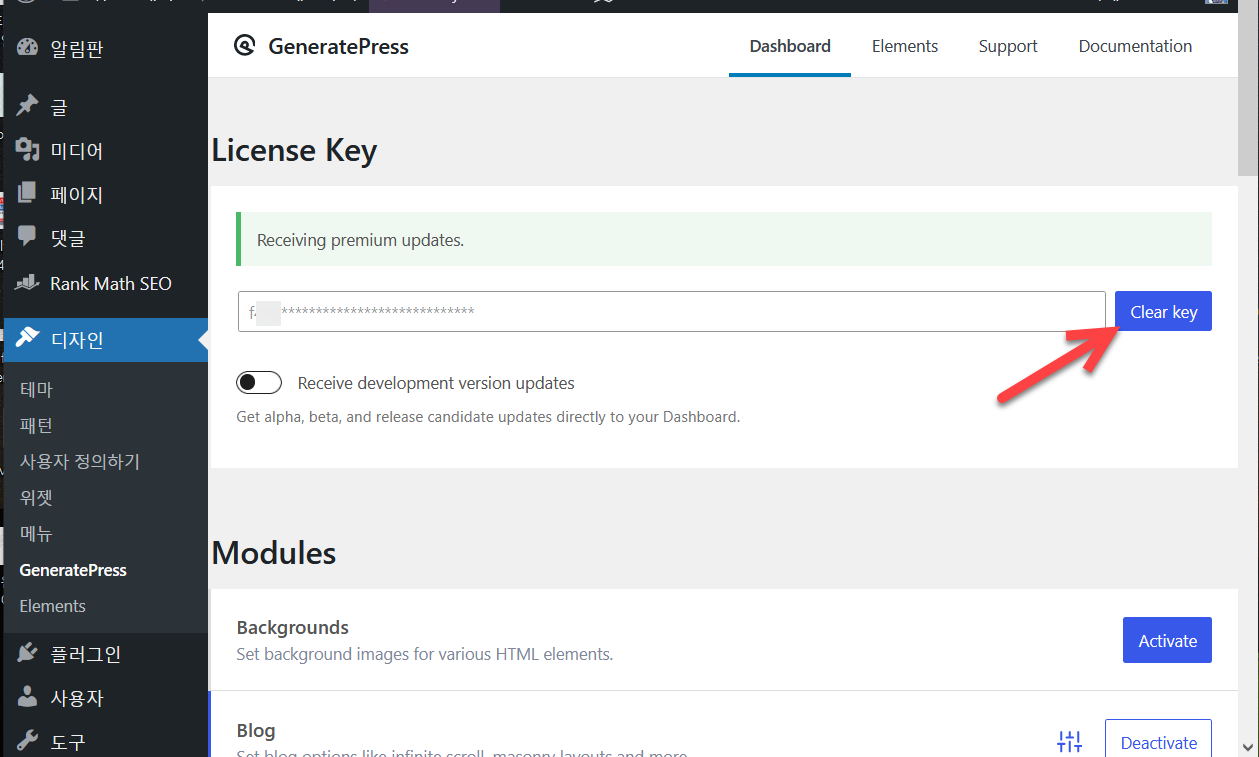Open 메뉴 submenu item
Viewport: 1259px width, 757px height.
[36, 533]
